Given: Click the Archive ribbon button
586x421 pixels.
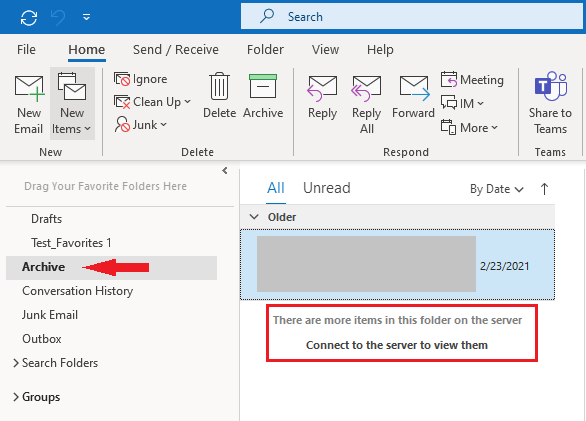Looking at the screenshot, I should coord(263,96).
